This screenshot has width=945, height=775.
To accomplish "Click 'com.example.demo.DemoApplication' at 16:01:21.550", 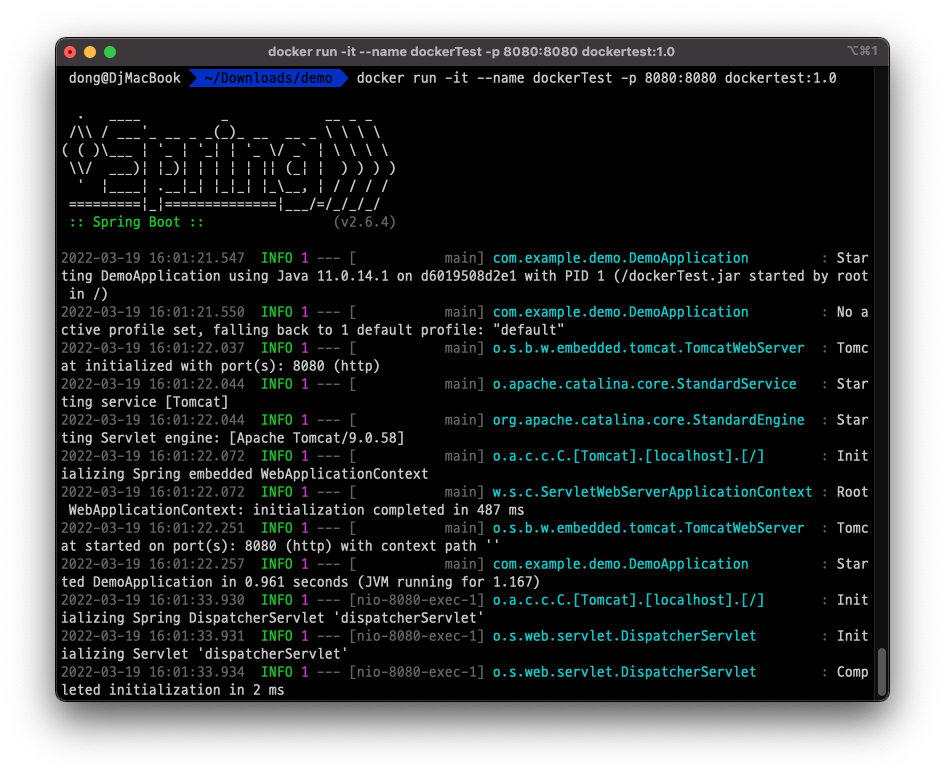I will tap(620, 312).
